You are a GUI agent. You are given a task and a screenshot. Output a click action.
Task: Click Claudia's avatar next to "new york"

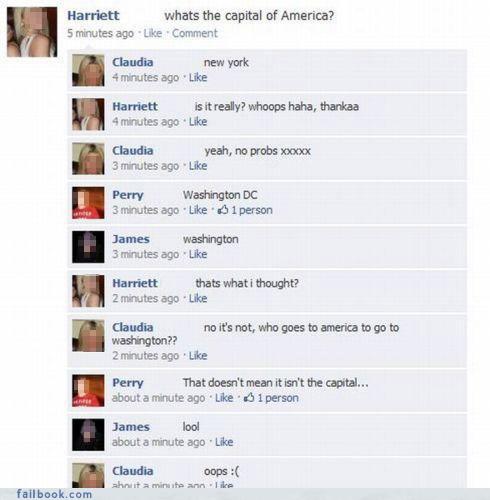click(88, 70)
